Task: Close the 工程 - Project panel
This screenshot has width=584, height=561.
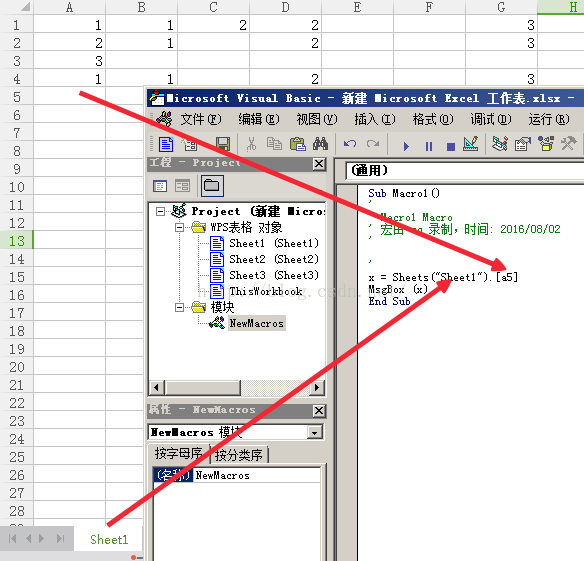Action: tap(319, 164)
